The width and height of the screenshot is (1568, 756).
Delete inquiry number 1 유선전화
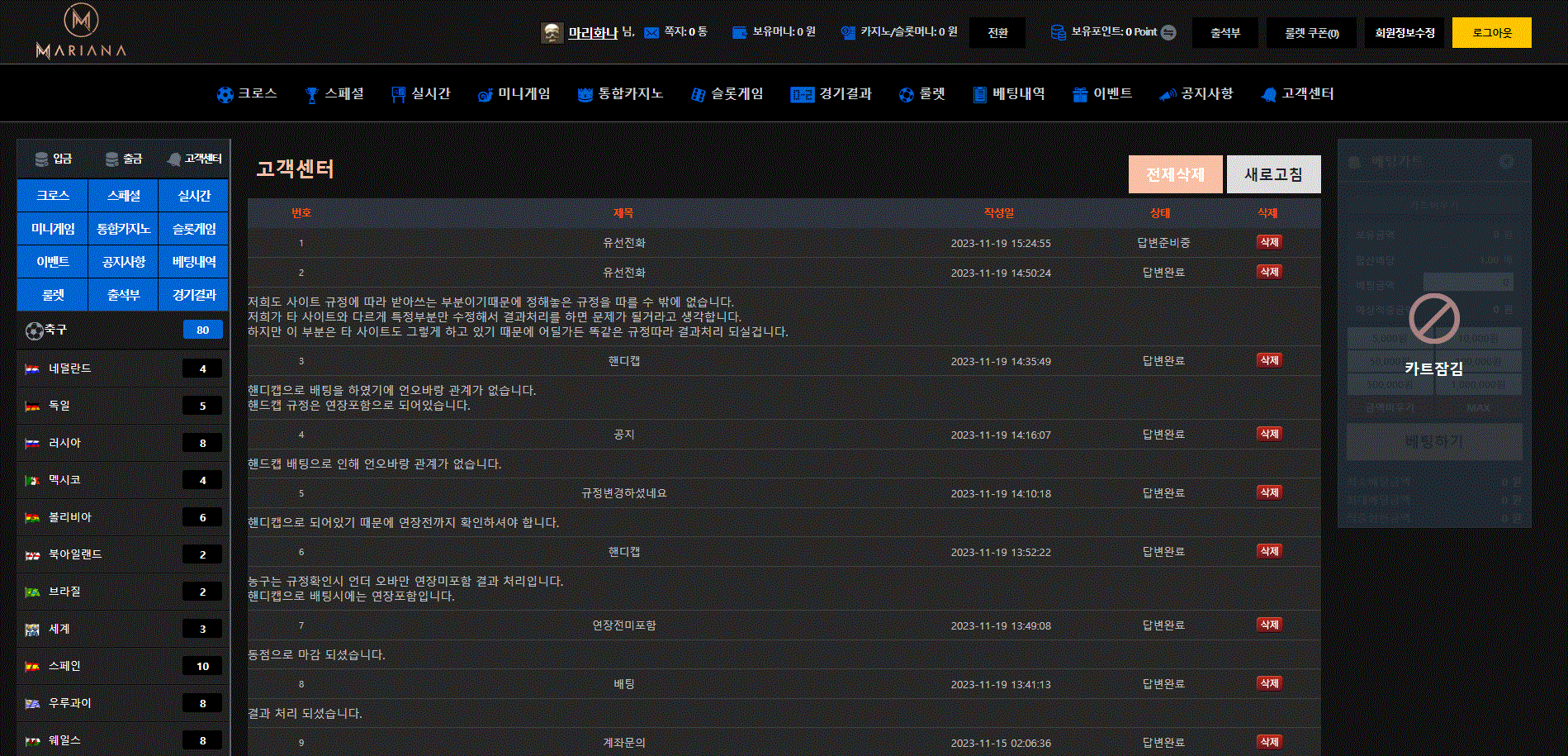[1269, 242]
